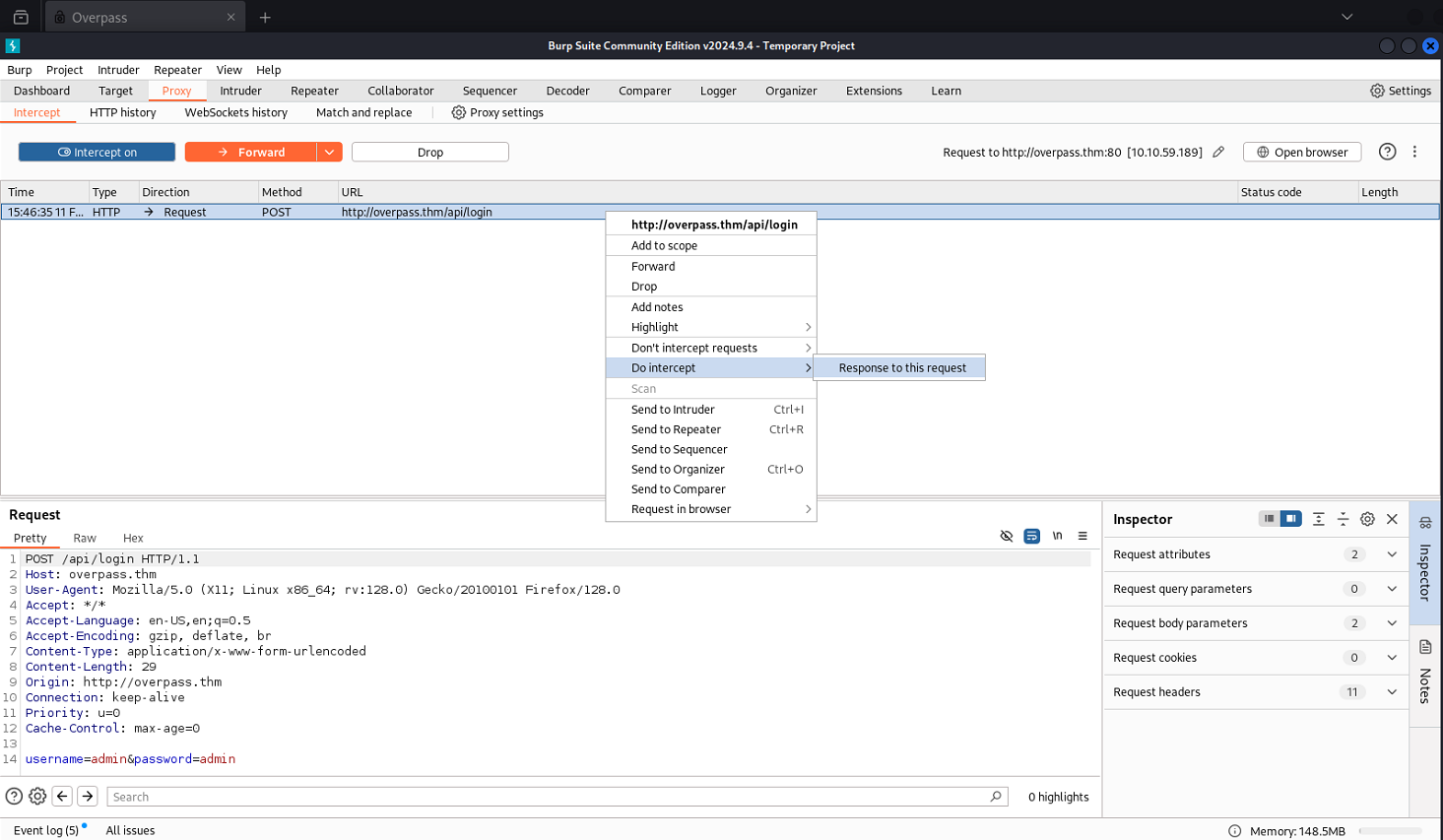Image resolution: width=1443 pixels, height=840 pixels.
Task: Open the Proxy help question mark icon
Action: 1387,152
